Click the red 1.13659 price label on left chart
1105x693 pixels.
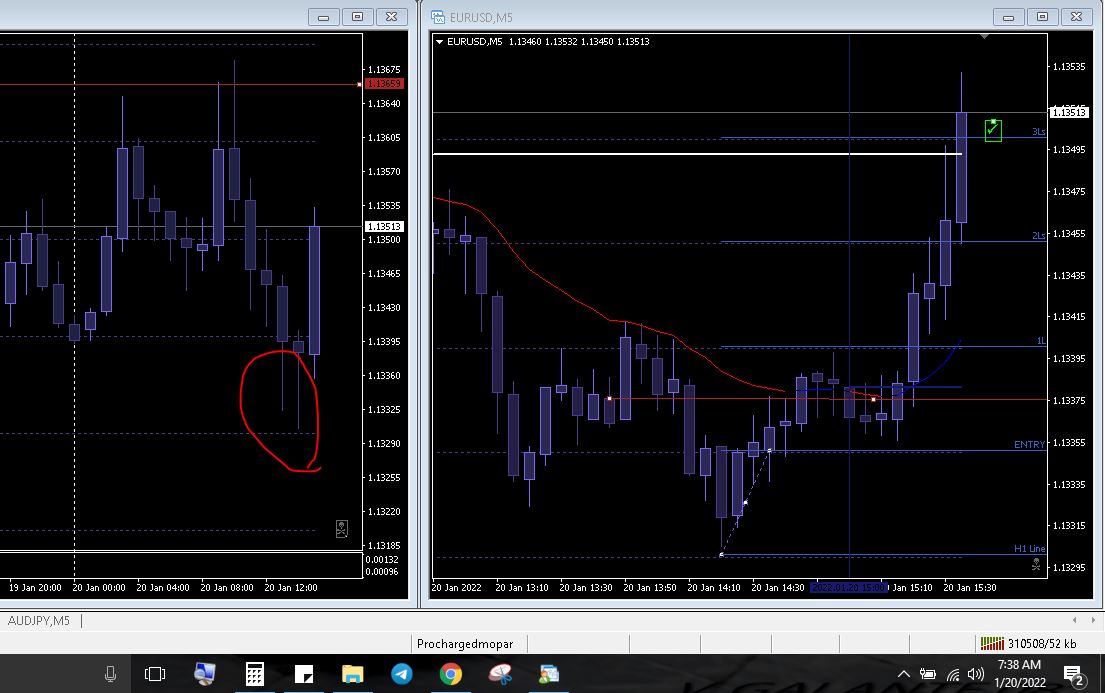384,84
